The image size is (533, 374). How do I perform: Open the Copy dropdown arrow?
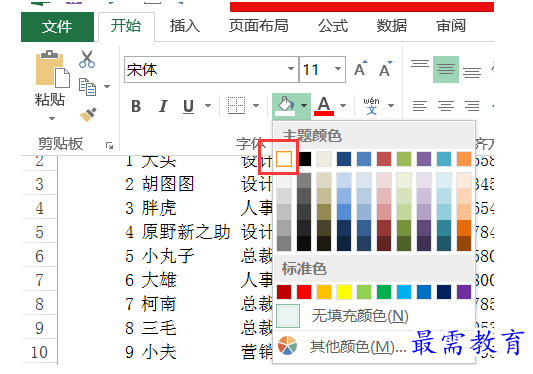pyautogui.click(x=107, y=87)
